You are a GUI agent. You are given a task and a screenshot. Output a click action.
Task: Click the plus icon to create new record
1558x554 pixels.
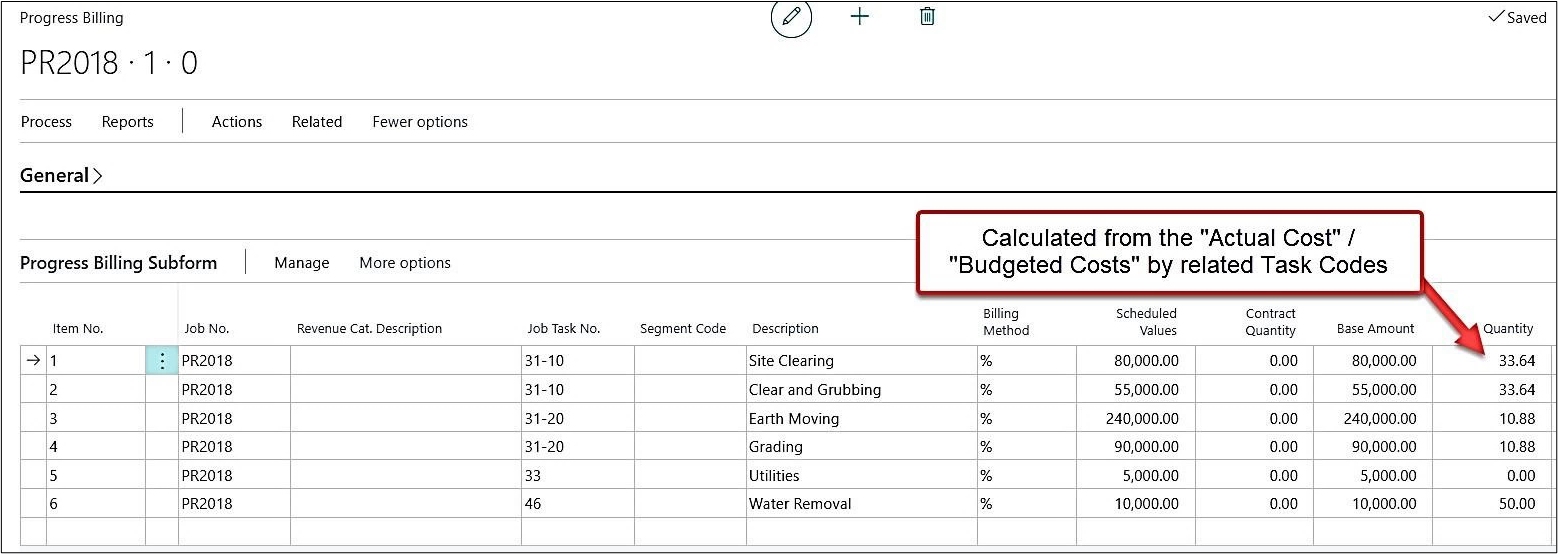click(x=859, y=17)
